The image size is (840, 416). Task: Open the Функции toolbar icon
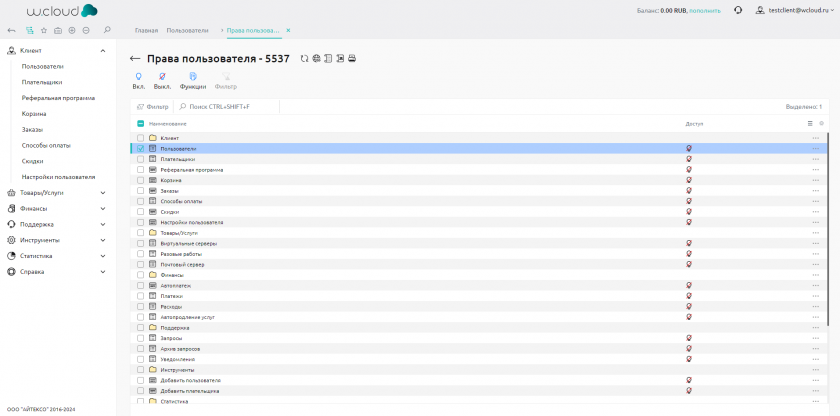(x=192, y=76)
